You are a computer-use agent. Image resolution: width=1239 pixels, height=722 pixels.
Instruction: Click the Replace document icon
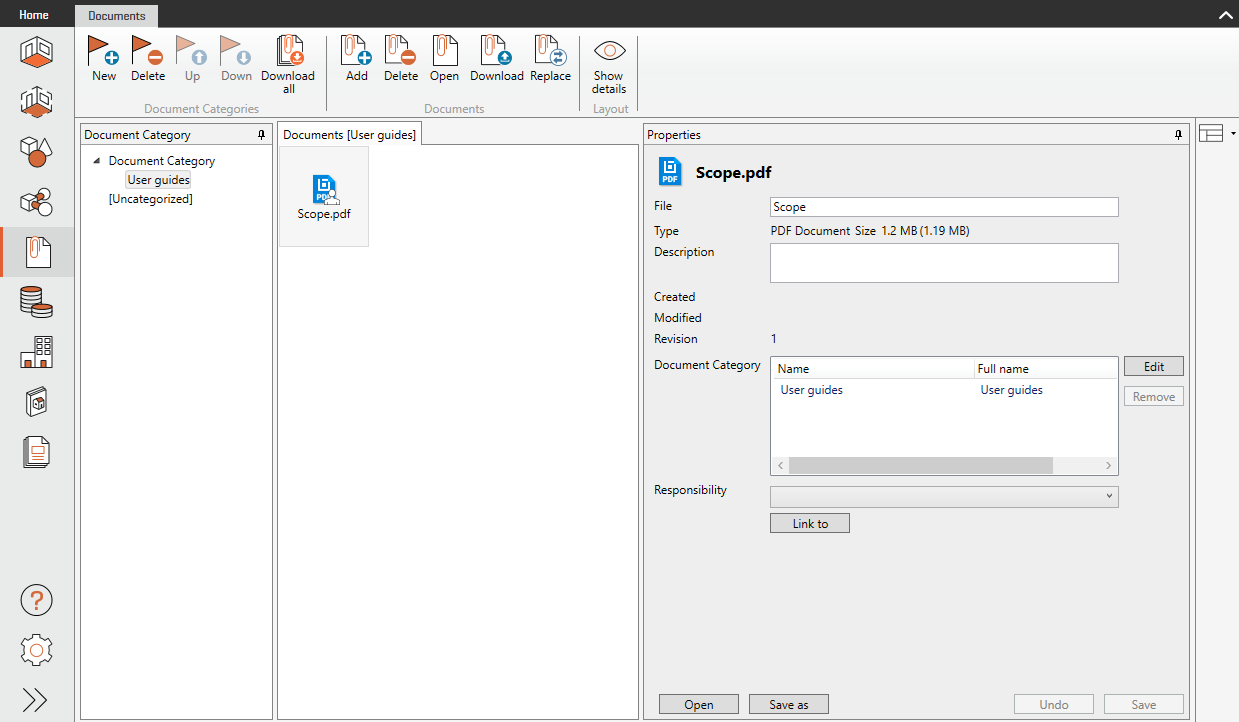coord(550,52)
